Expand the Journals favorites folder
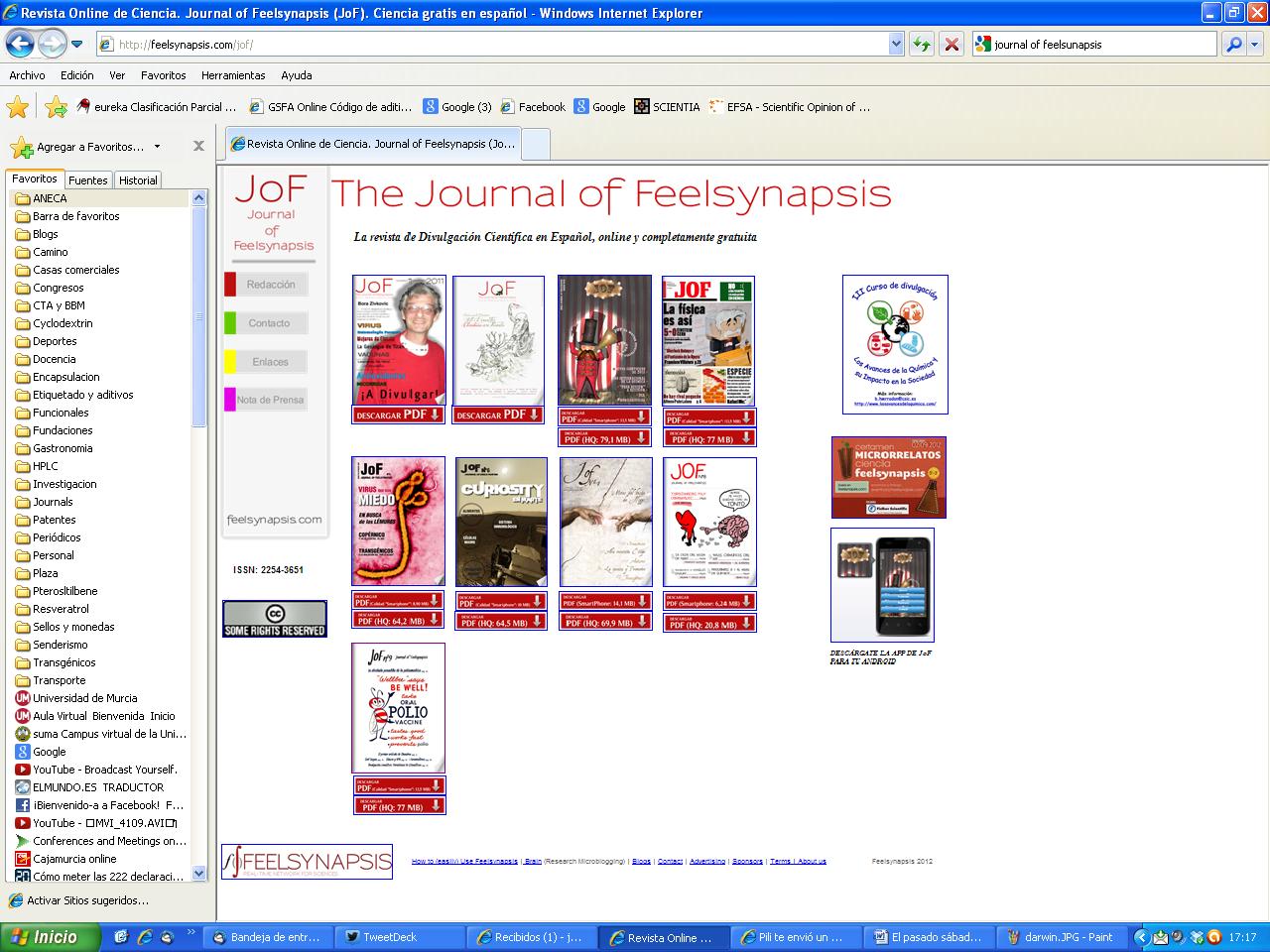The image size is (1270, 952). tap(53, 502)
